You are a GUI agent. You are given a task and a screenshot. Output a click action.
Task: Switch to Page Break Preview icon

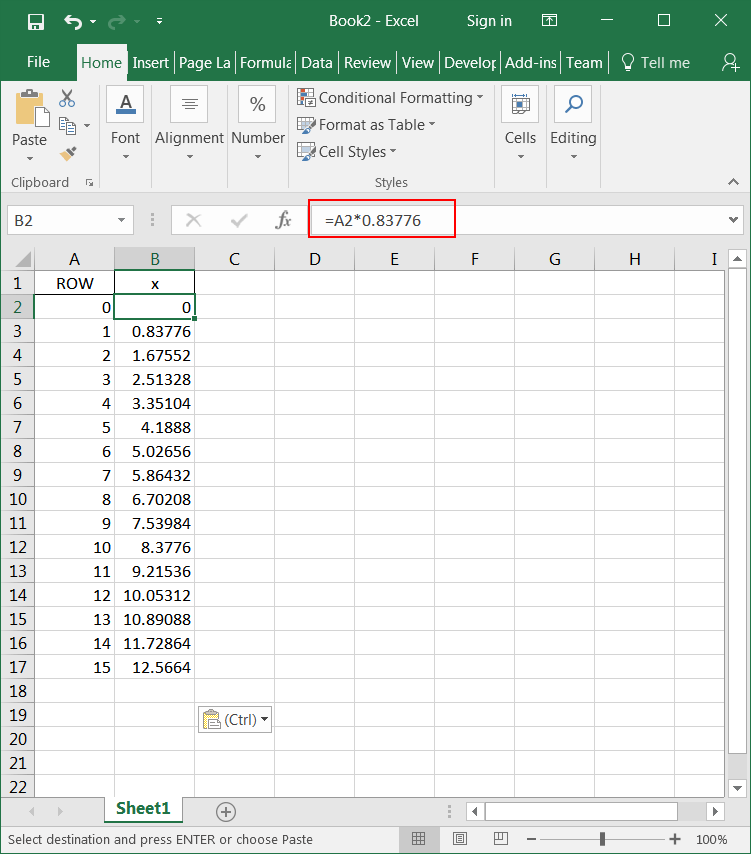(500, 839)
